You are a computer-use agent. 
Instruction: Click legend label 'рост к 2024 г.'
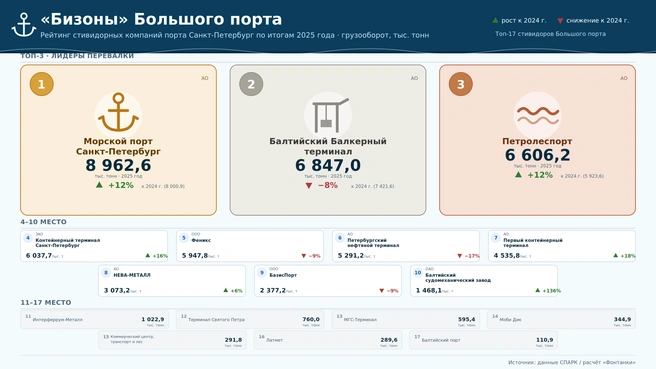pyautogui.click(x=524, y=20)
